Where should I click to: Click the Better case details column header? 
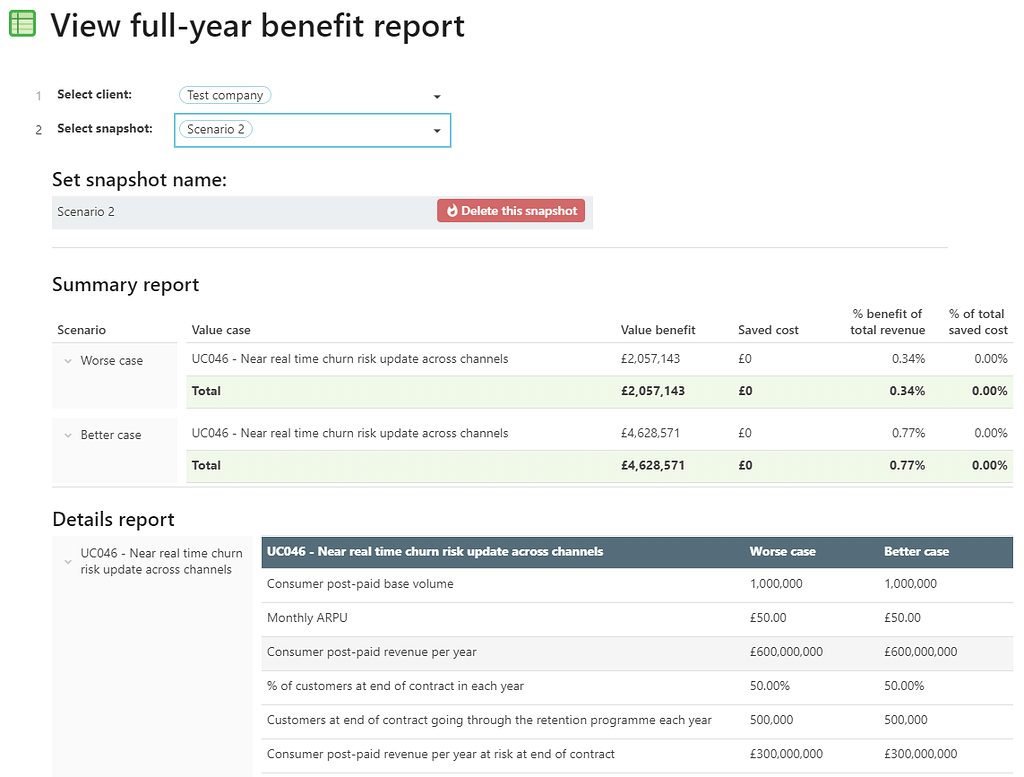916,551
